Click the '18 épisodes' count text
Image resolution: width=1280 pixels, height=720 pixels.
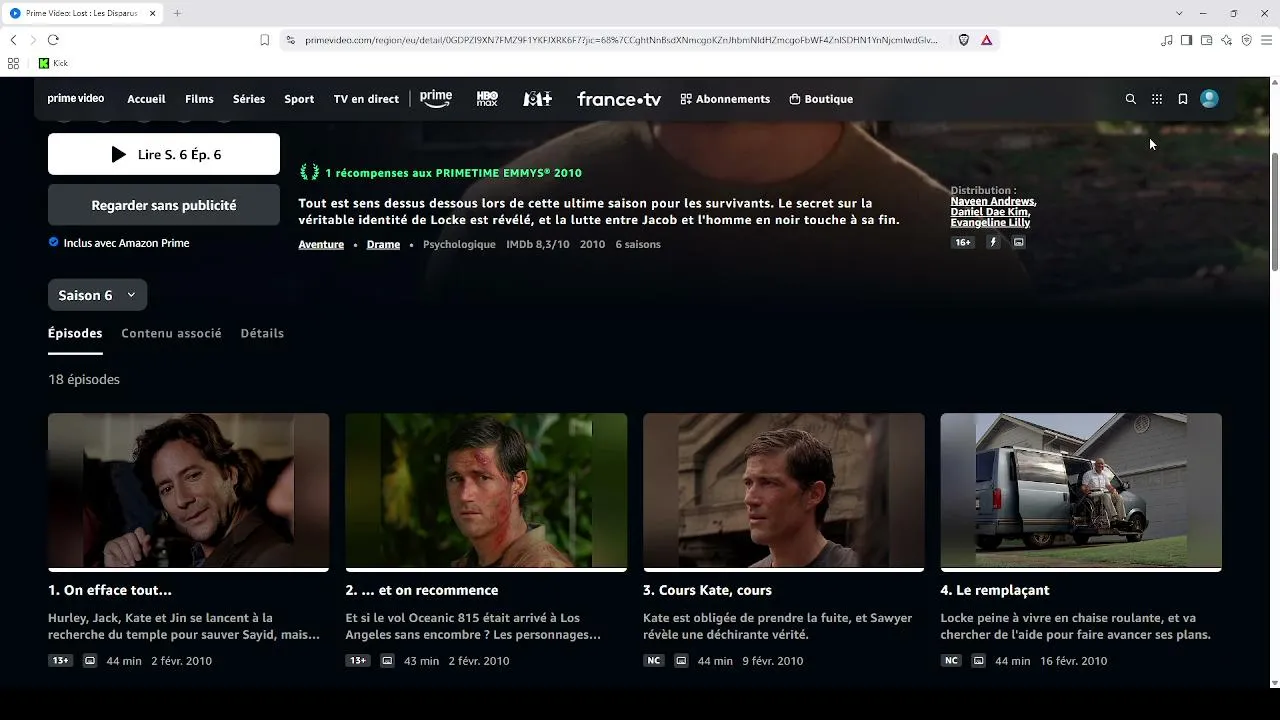click(84, 379)
